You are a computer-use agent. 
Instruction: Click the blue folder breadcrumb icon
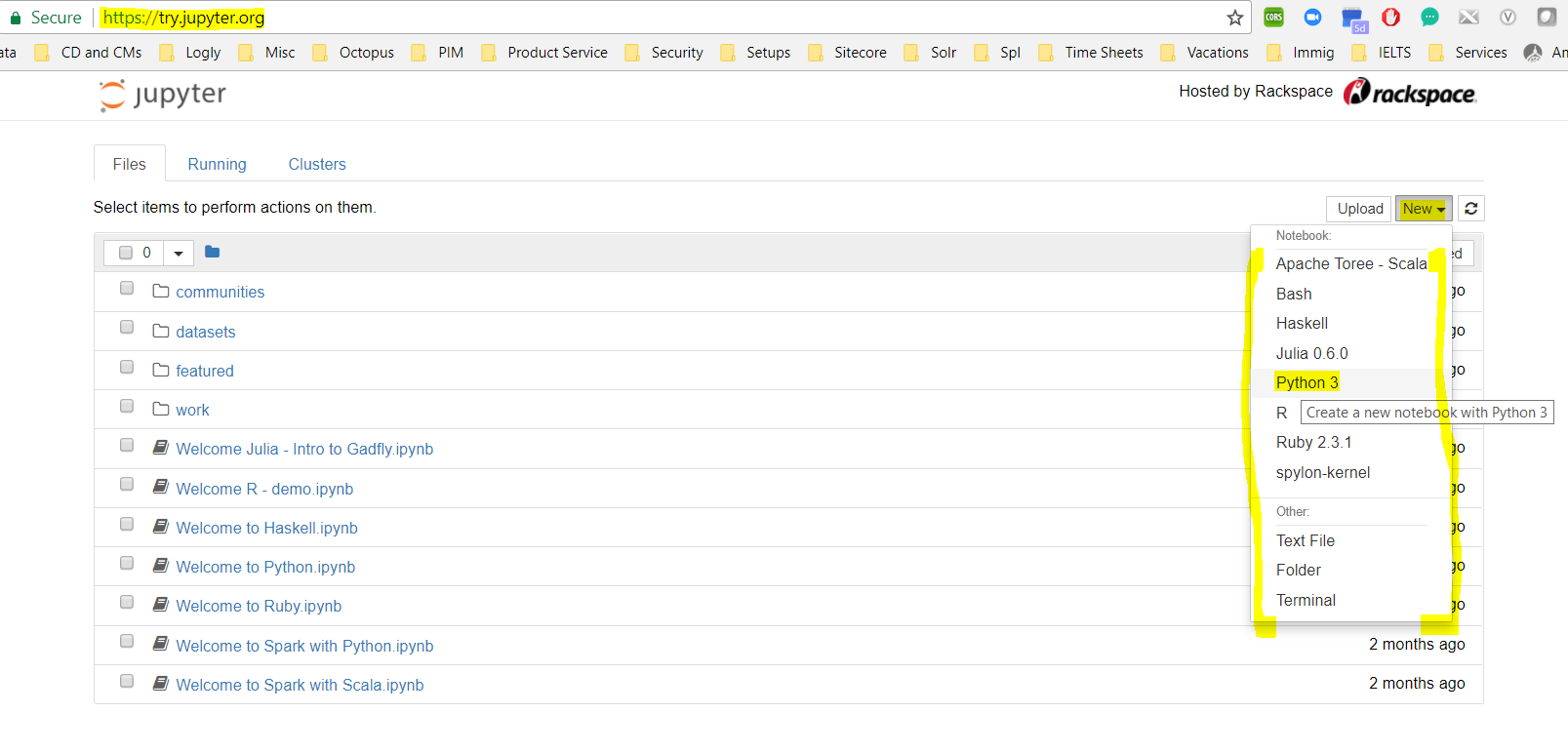pyautogui.click(x=213, y=252)
